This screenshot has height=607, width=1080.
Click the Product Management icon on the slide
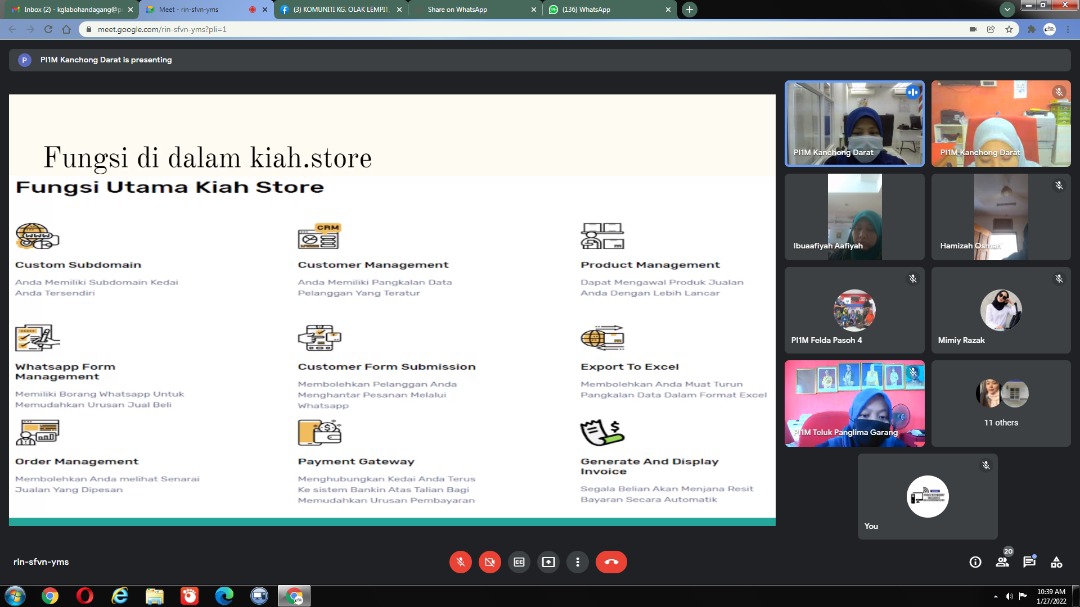tap(602, 236)
